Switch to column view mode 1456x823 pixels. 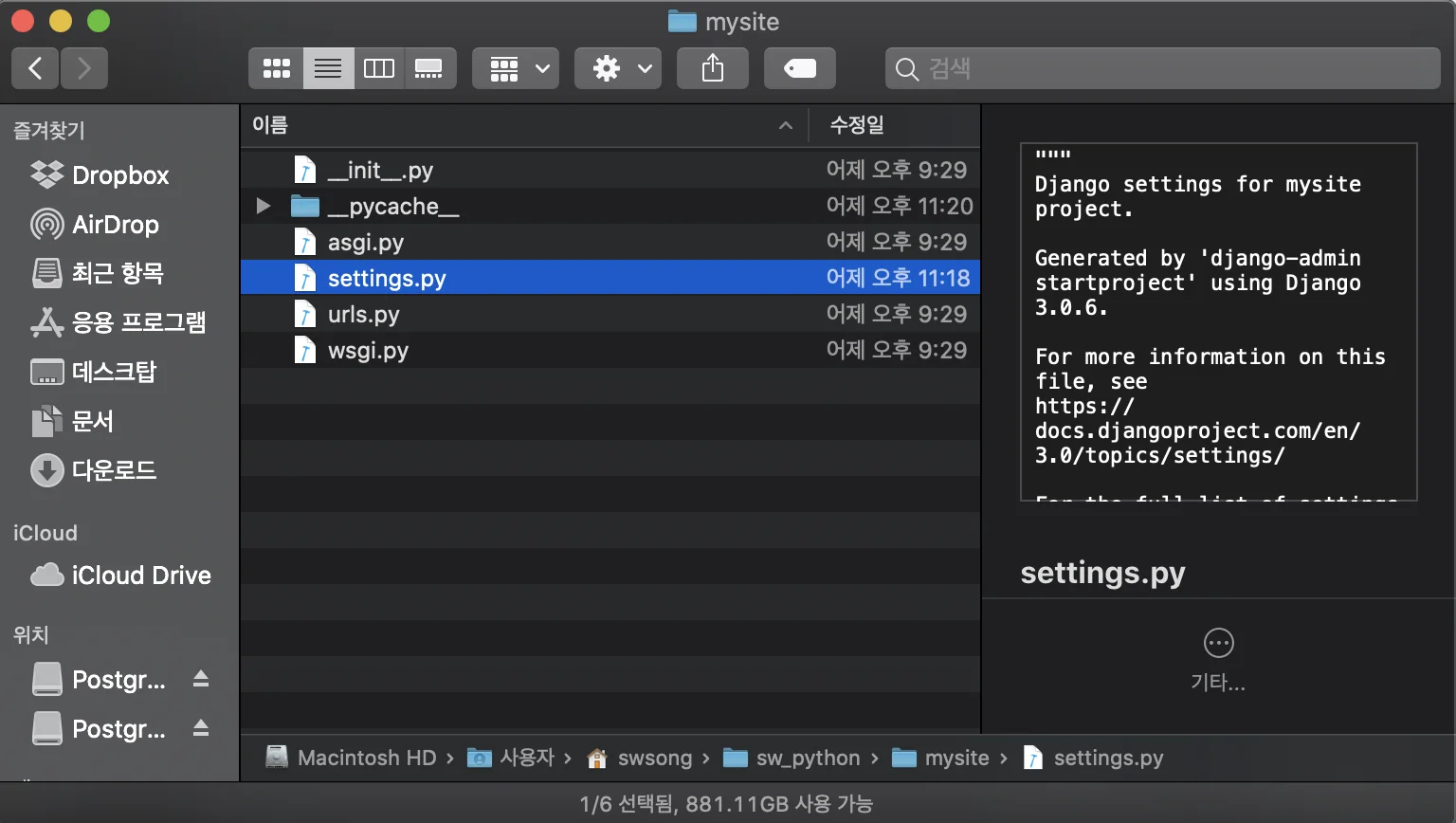click(x=379, y=68)
